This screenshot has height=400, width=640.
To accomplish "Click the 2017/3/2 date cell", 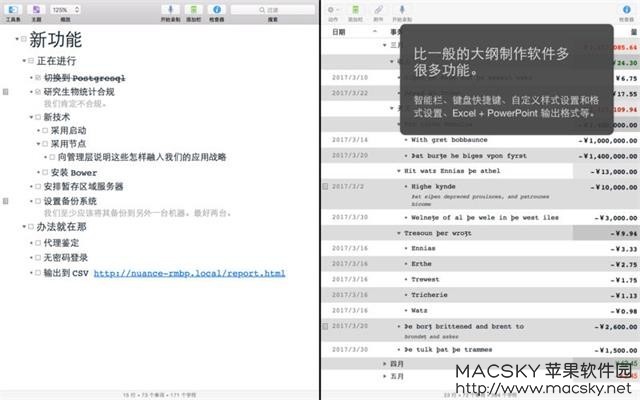I will pos(347,187).
